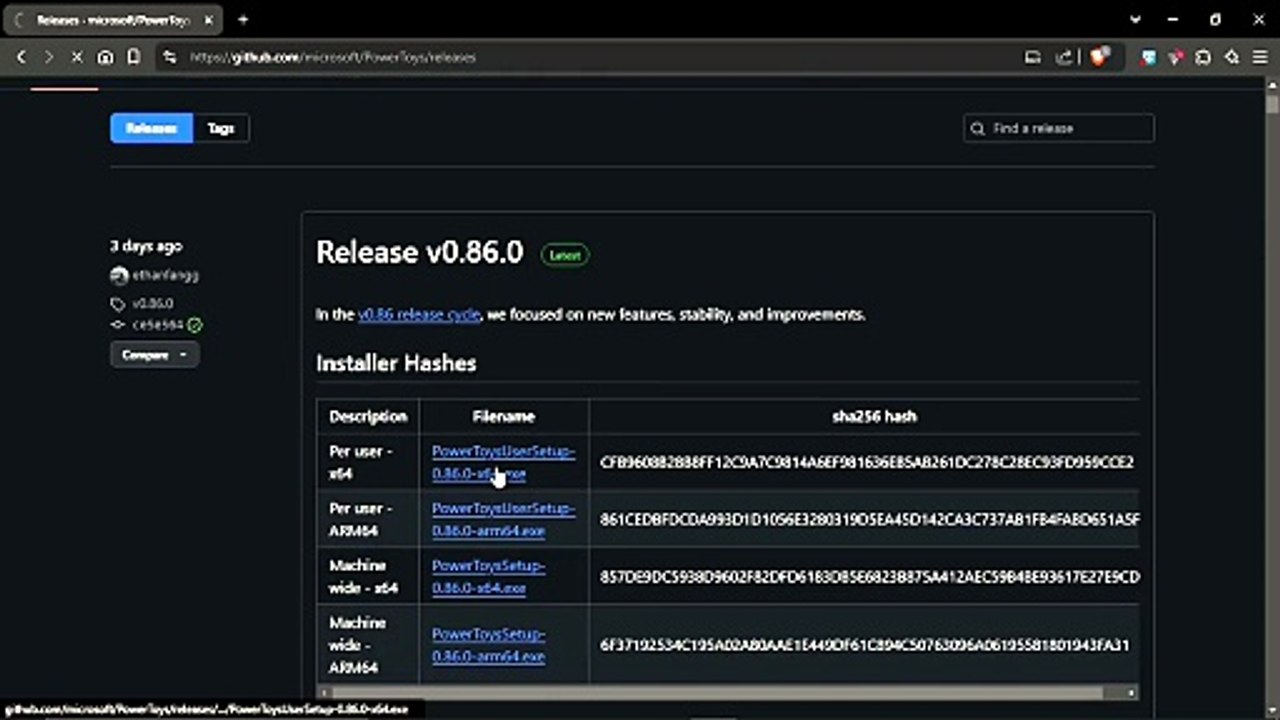Open the share page icon
The height and width of the screenshot is (720, 1280).
1064,57
